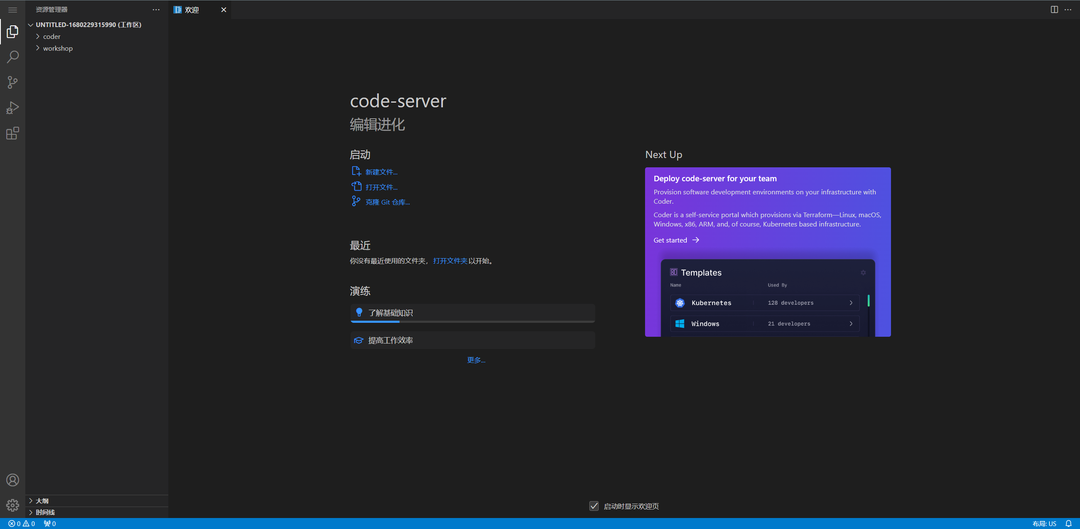Expand the coder folder
This screenshot has width=1080, height=529.
coord(96,37)
